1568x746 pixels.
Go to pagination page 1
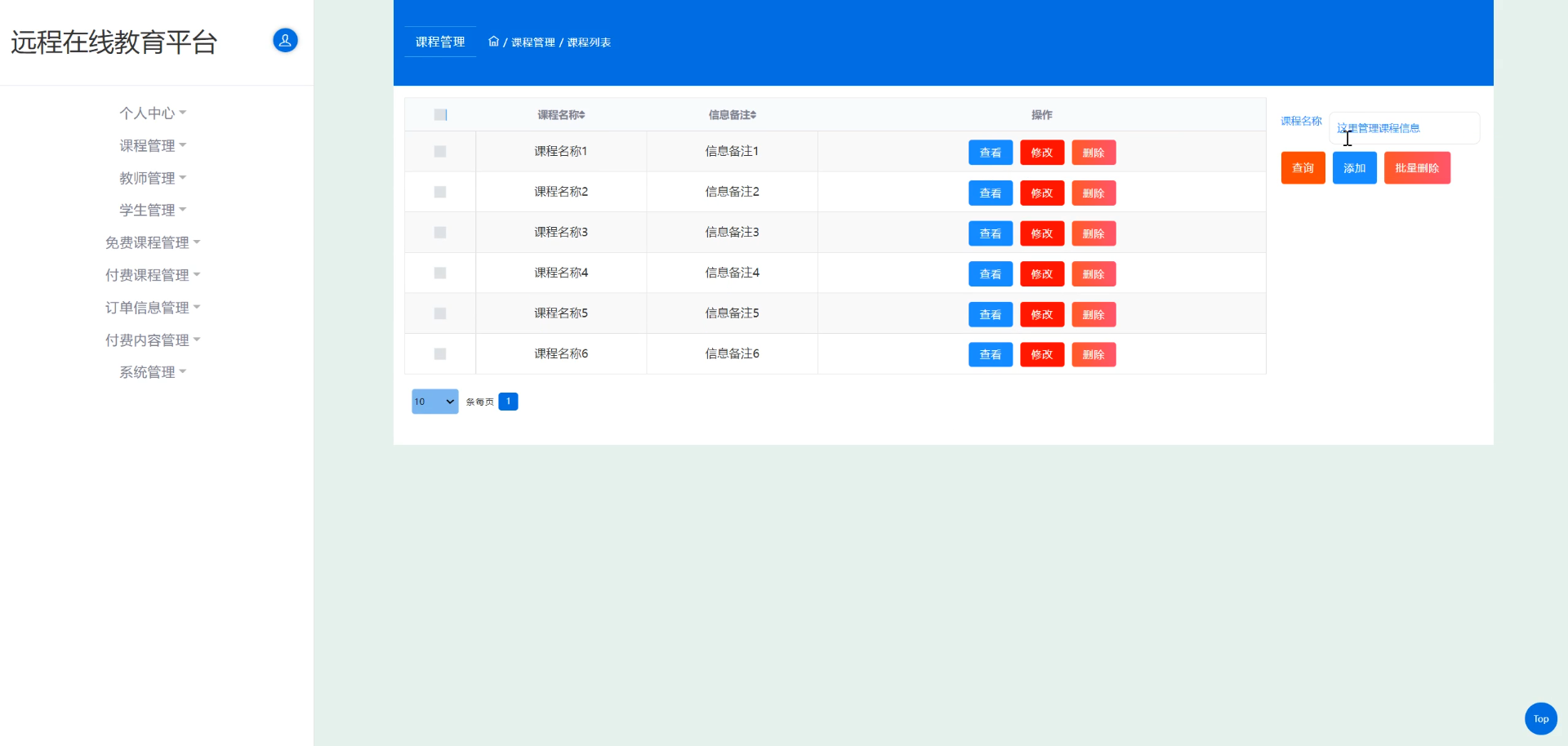[x=508, y=402]
